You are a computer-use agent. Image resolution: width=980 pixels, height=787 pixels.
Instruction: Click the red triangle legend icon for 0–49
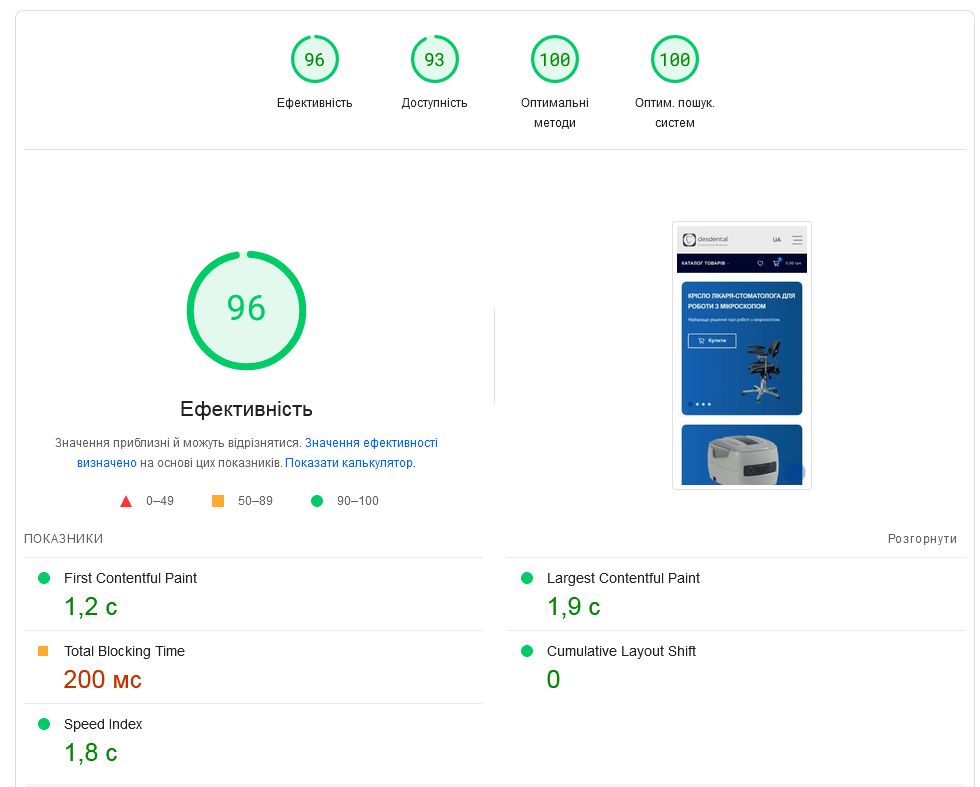126,501
